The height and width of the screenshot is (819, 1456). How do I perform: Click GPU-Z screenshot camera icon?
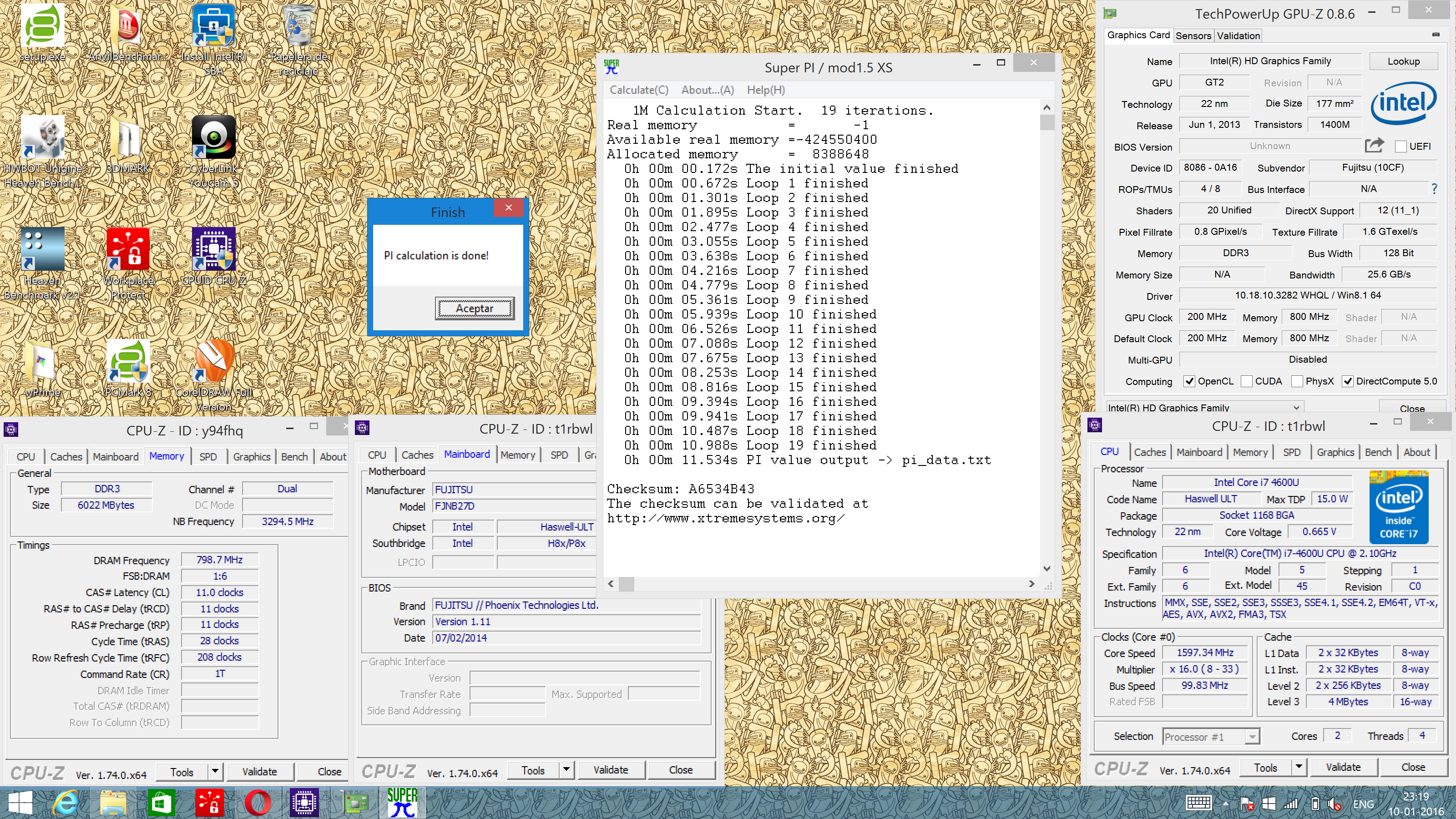click(1436, 35)
